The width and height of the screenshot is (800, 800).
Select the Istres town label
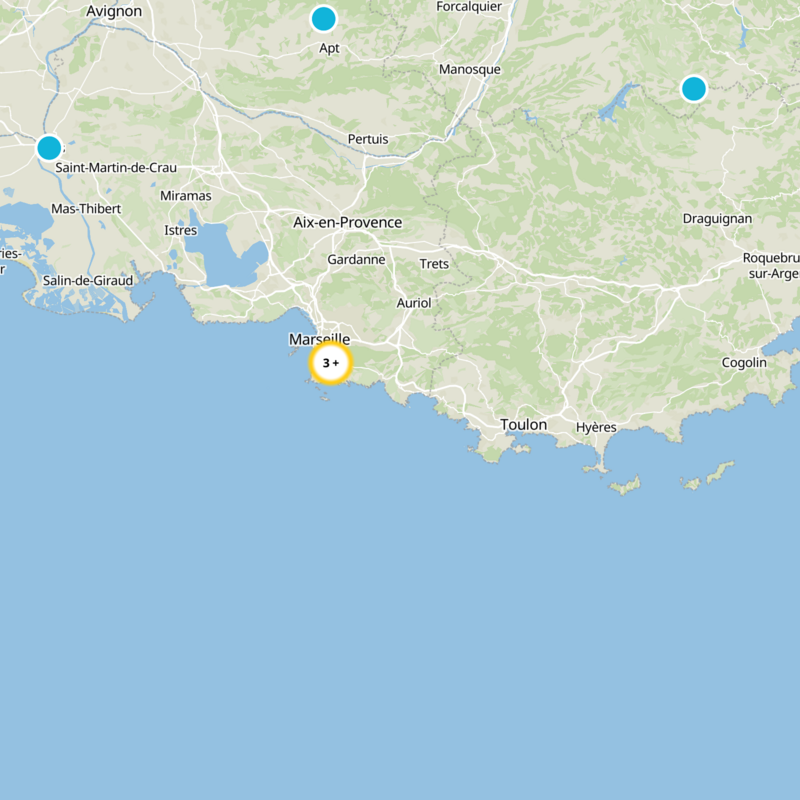179,230
